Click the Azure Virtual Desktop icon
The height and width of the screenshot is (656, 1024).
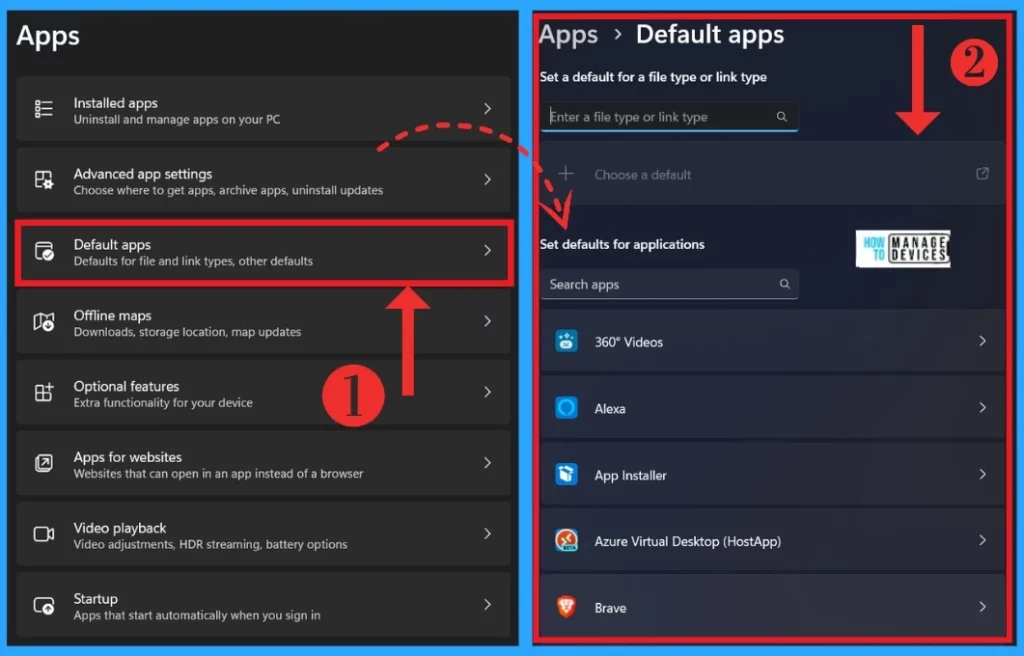click(x=566, y=540)
